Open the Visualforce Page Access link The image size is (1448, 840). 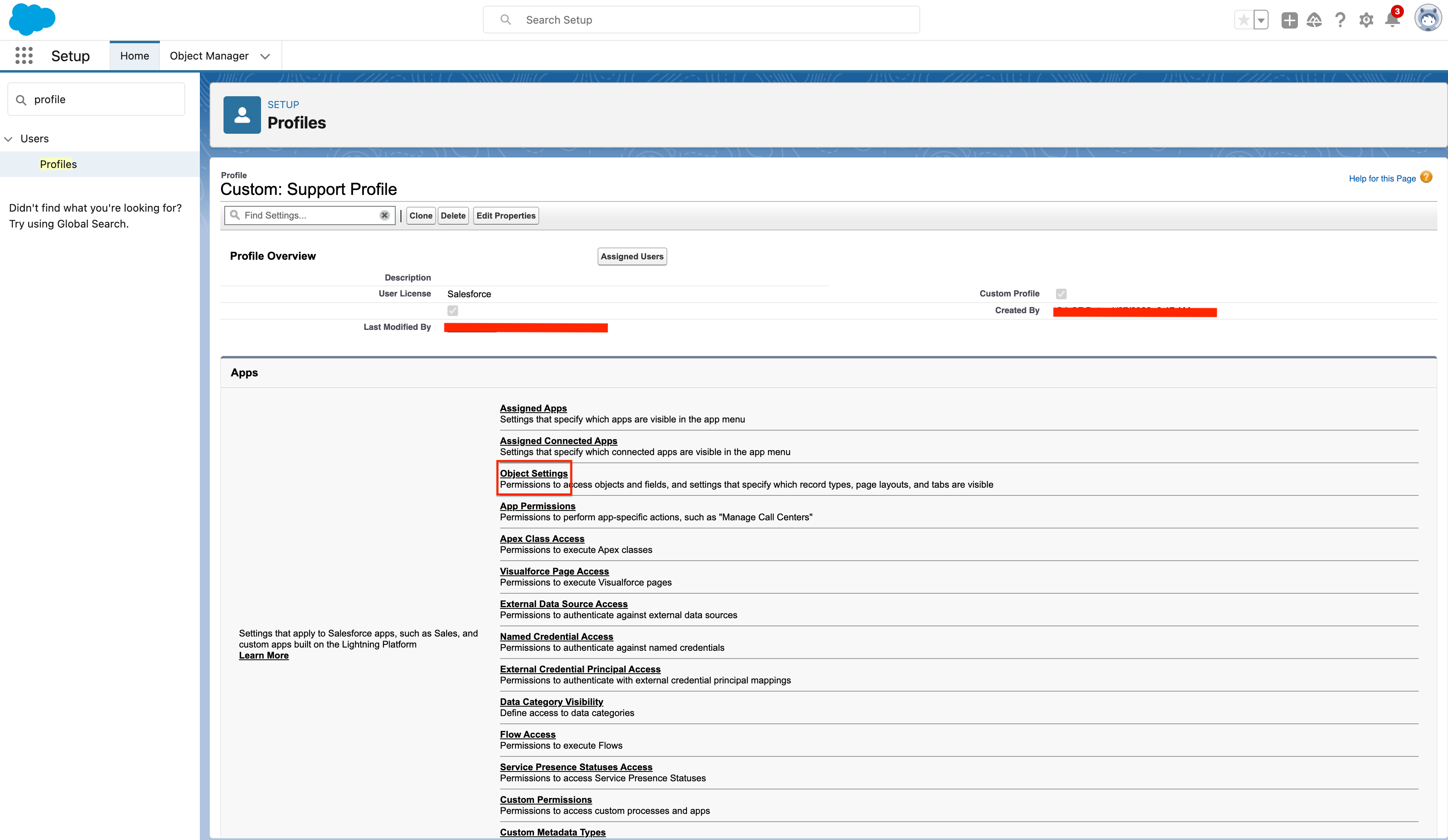click(554, 572)
